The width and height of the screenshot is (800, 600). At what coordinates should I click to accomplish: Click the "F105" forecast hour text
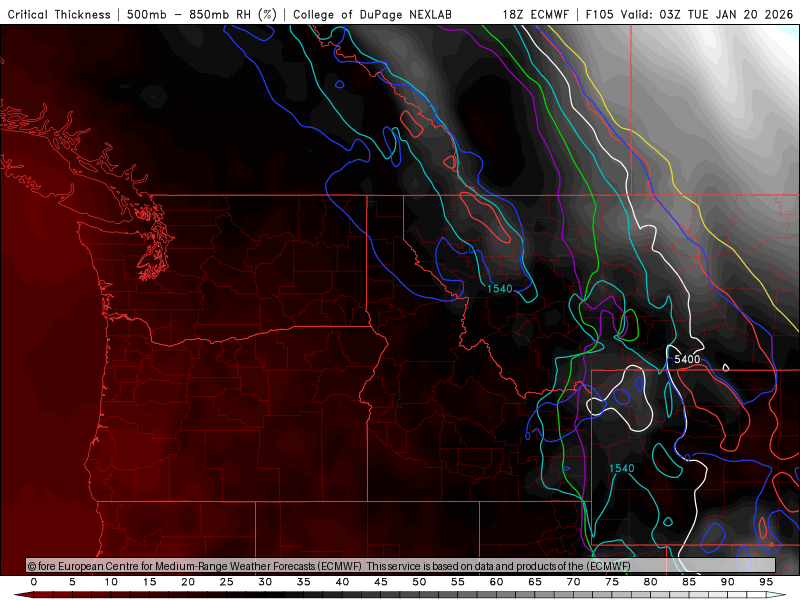(599, 14)
